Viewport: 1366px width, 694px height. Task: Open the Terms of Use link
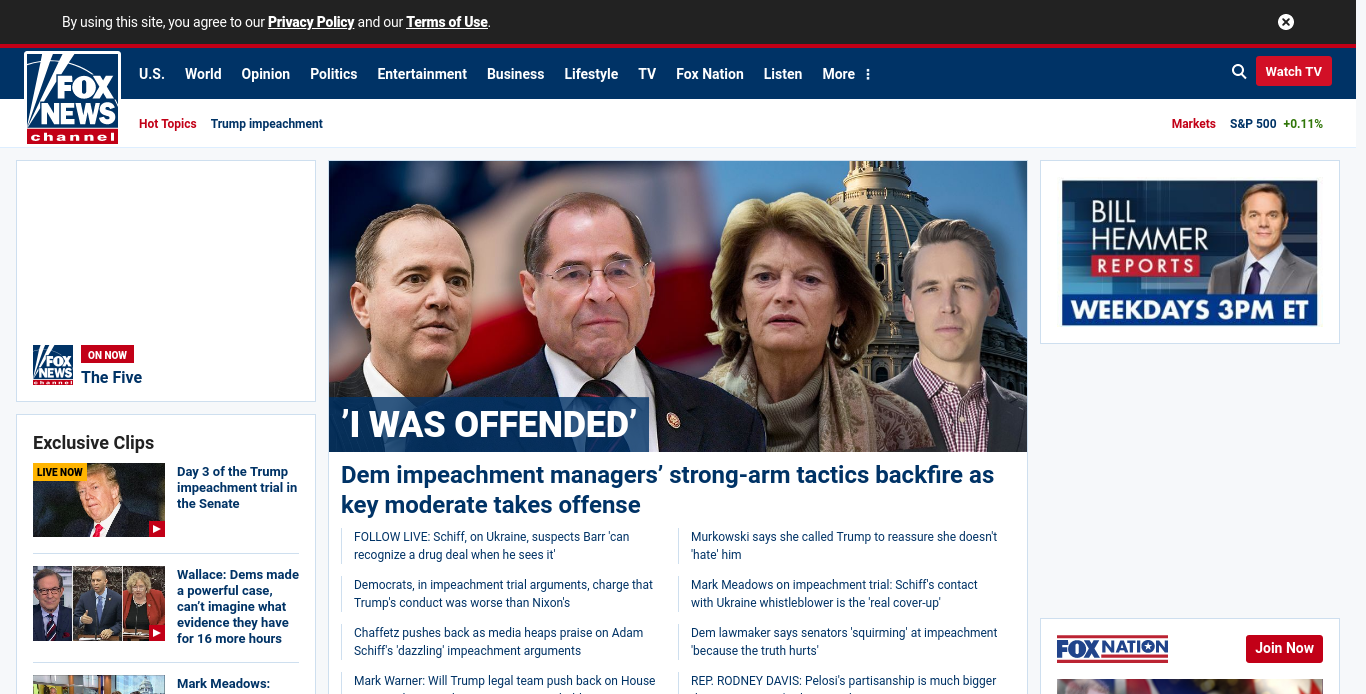[447, 22]
